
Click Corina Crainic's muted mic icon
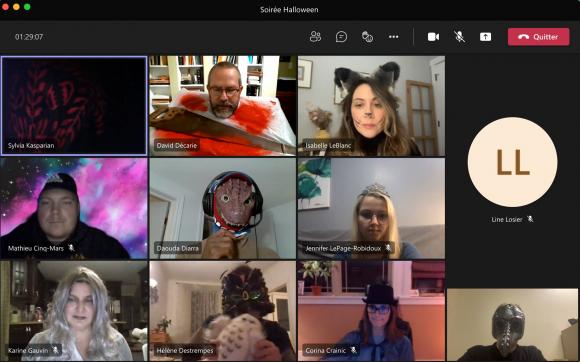click(x=353, y=350)
